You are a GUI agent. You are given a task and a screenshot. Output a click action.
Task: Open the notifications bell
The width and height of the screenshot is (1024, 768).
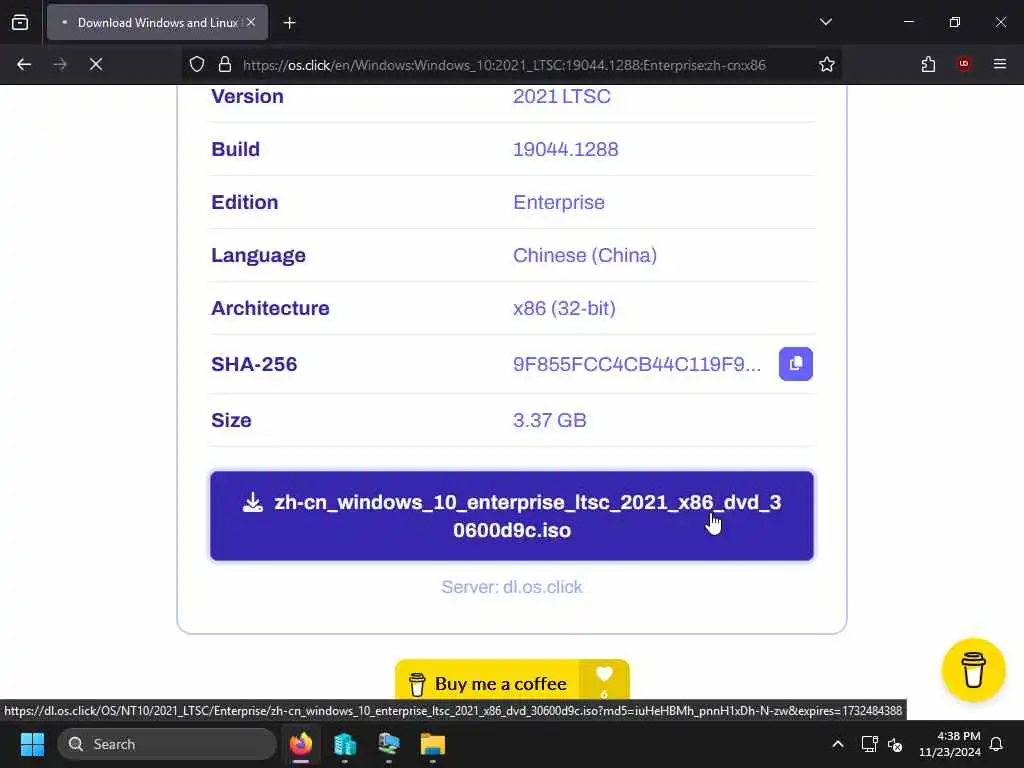click(996, 744)
